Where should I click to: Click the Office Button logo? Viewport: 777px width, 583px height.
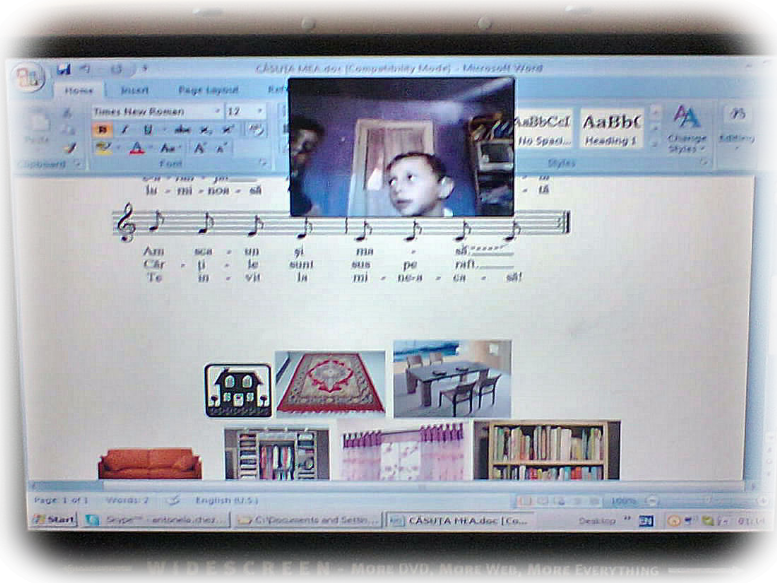[29, 78]
